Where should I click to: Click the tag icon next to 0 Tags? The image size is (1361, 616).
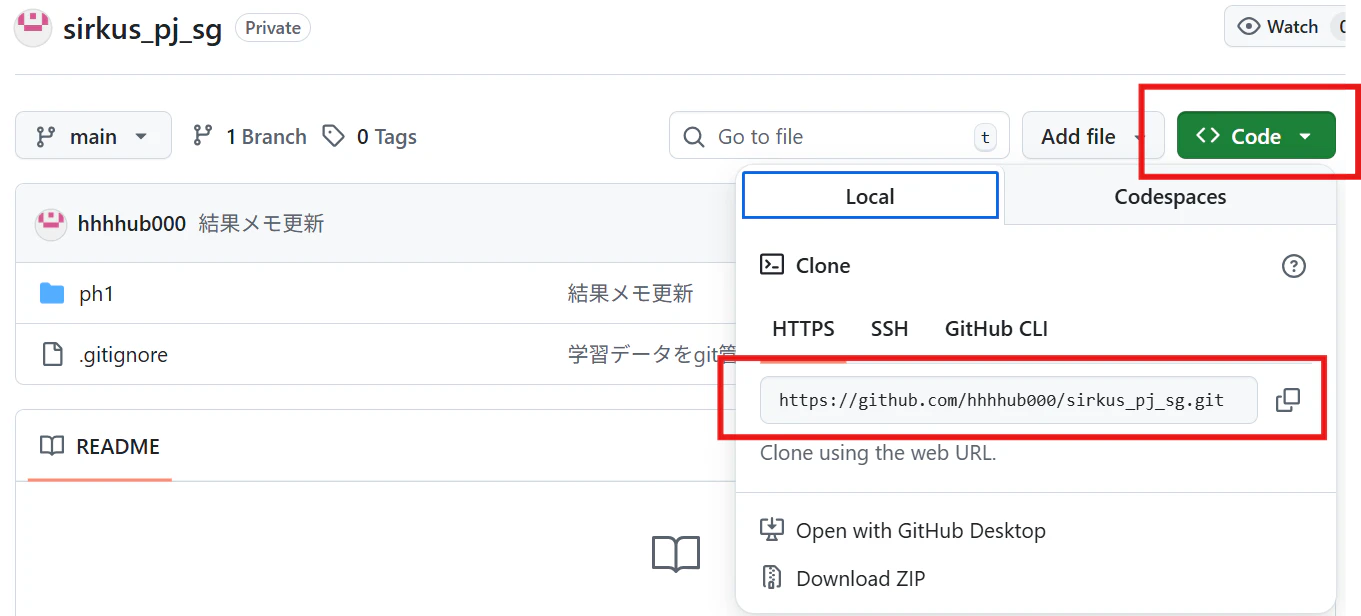334,135
